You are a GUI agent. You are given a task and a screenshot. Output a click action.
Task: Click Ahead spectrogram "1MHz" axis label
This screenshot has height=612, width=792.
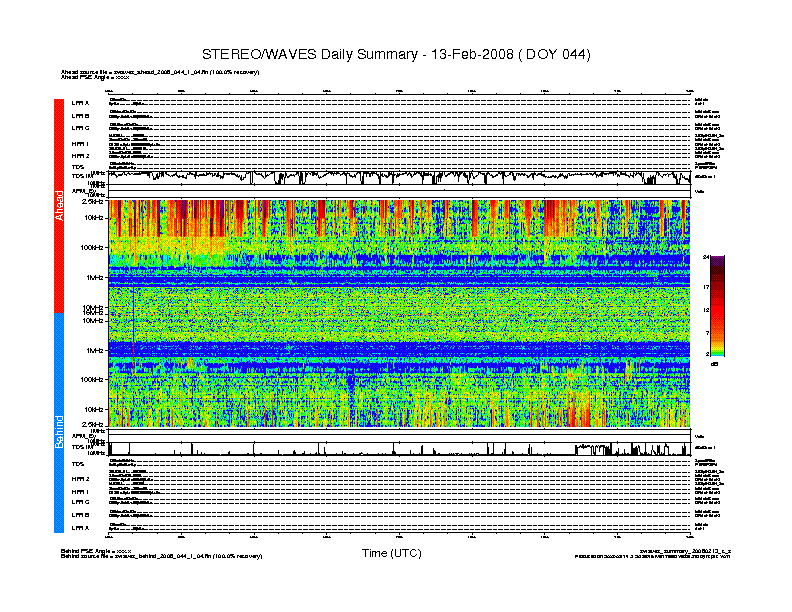point(95,278)
